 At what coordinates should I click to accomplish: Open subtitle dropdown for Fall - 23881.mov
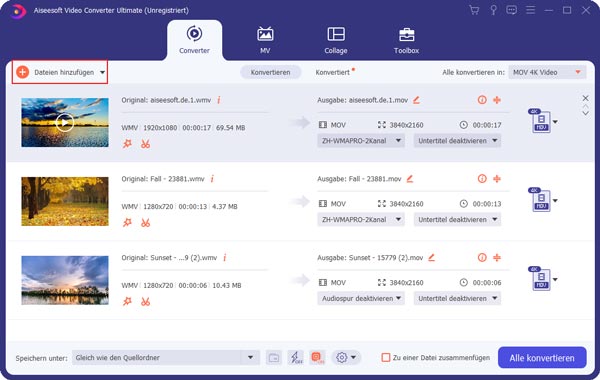click(457, 220)
